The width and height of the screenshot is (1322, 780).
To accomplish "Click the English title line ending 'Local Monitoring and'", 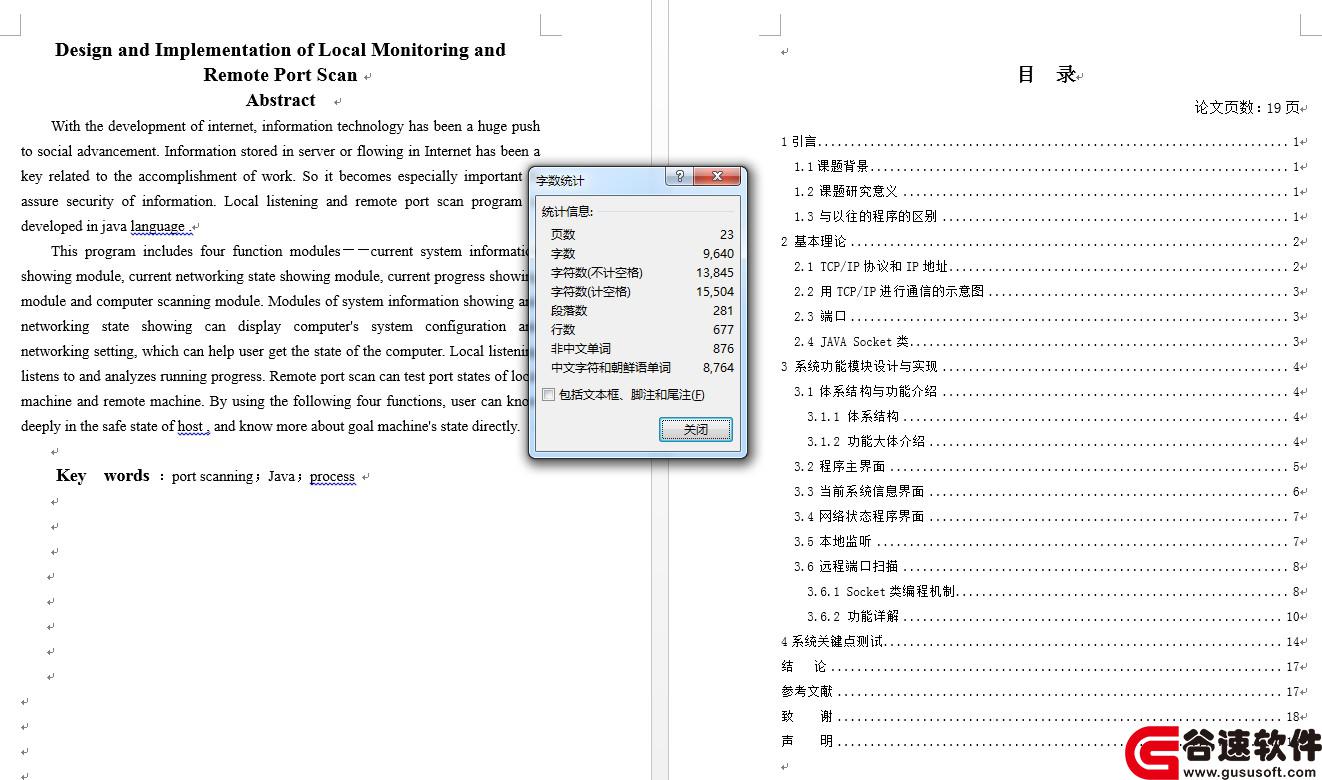I will coord(280,50).
